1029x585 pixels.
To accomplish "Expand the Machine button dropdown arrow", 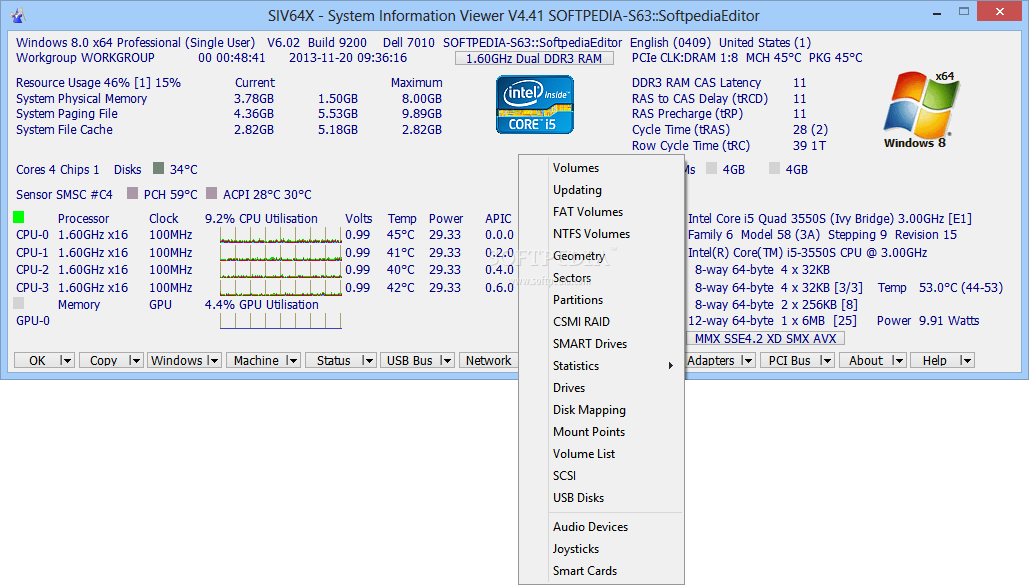I will [x=293, y=360].
